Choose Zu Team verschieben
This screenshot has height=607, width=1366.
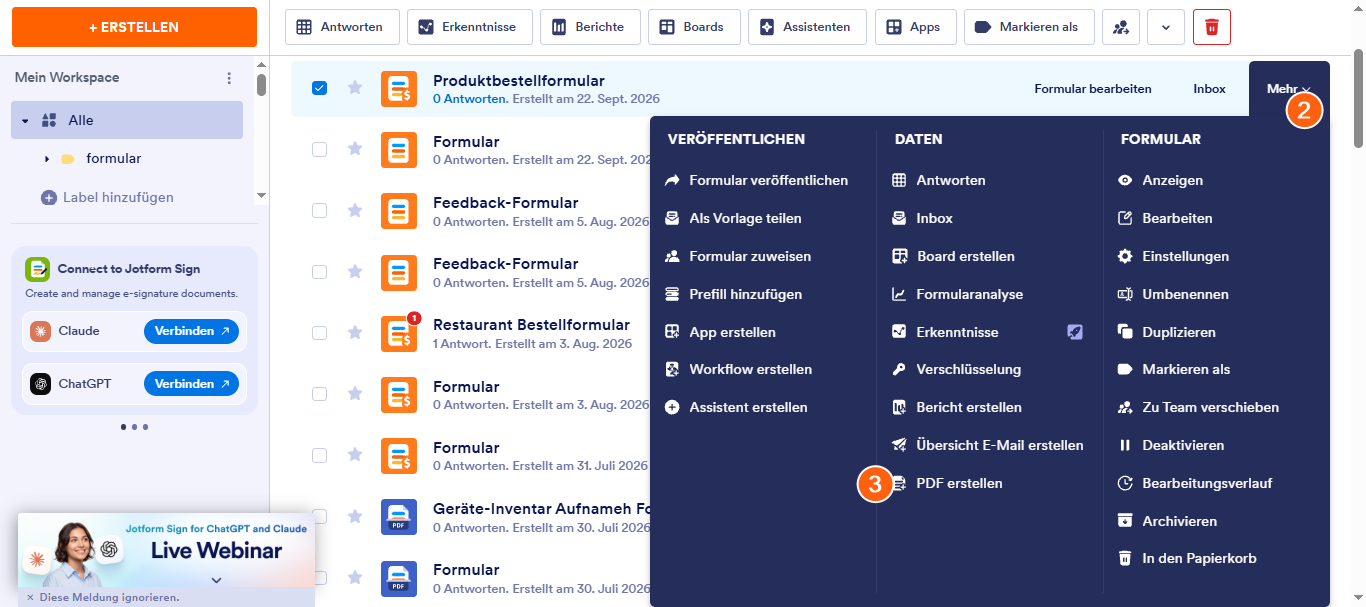1198,407
